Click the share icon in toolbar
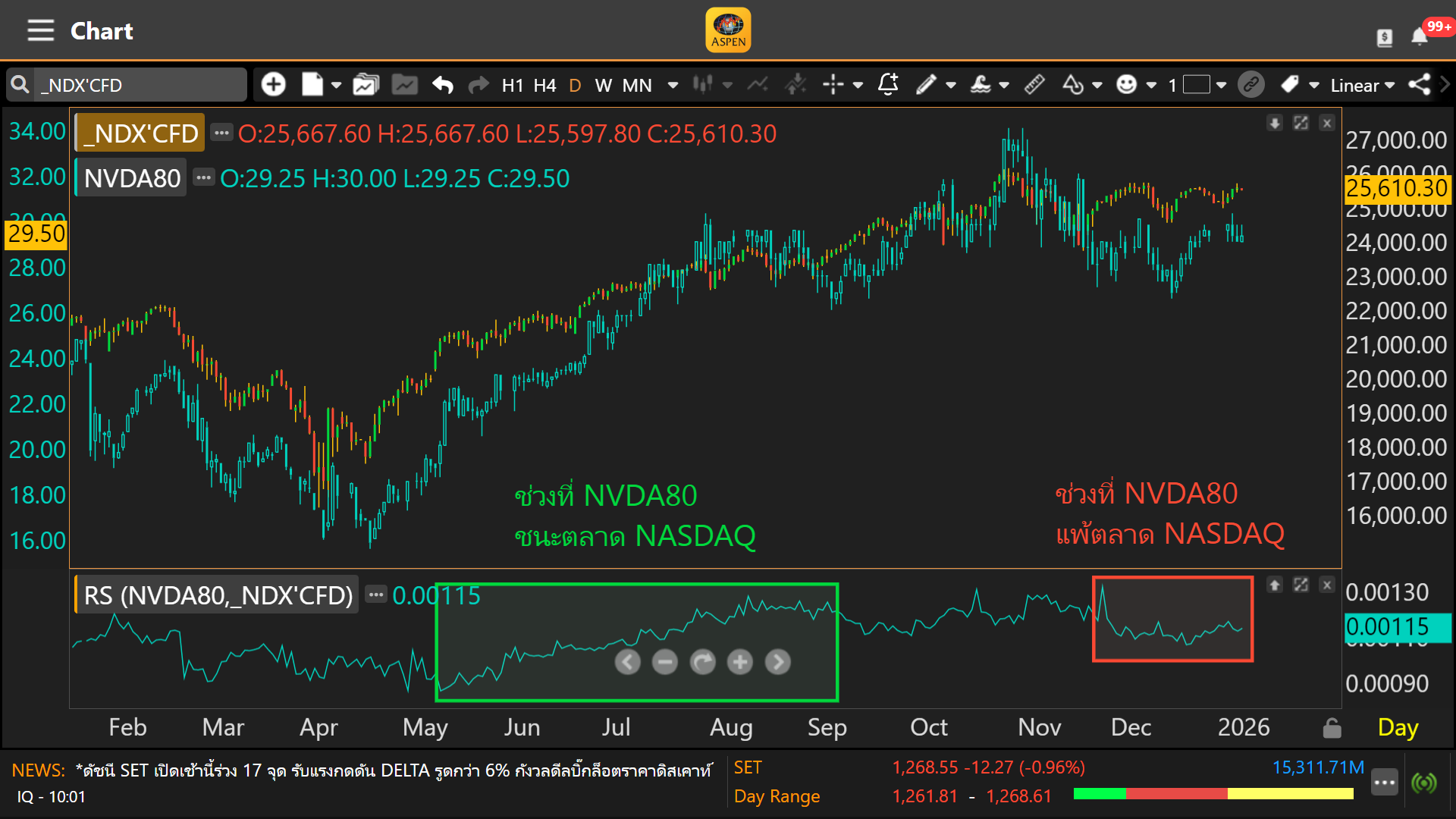 1419,84
